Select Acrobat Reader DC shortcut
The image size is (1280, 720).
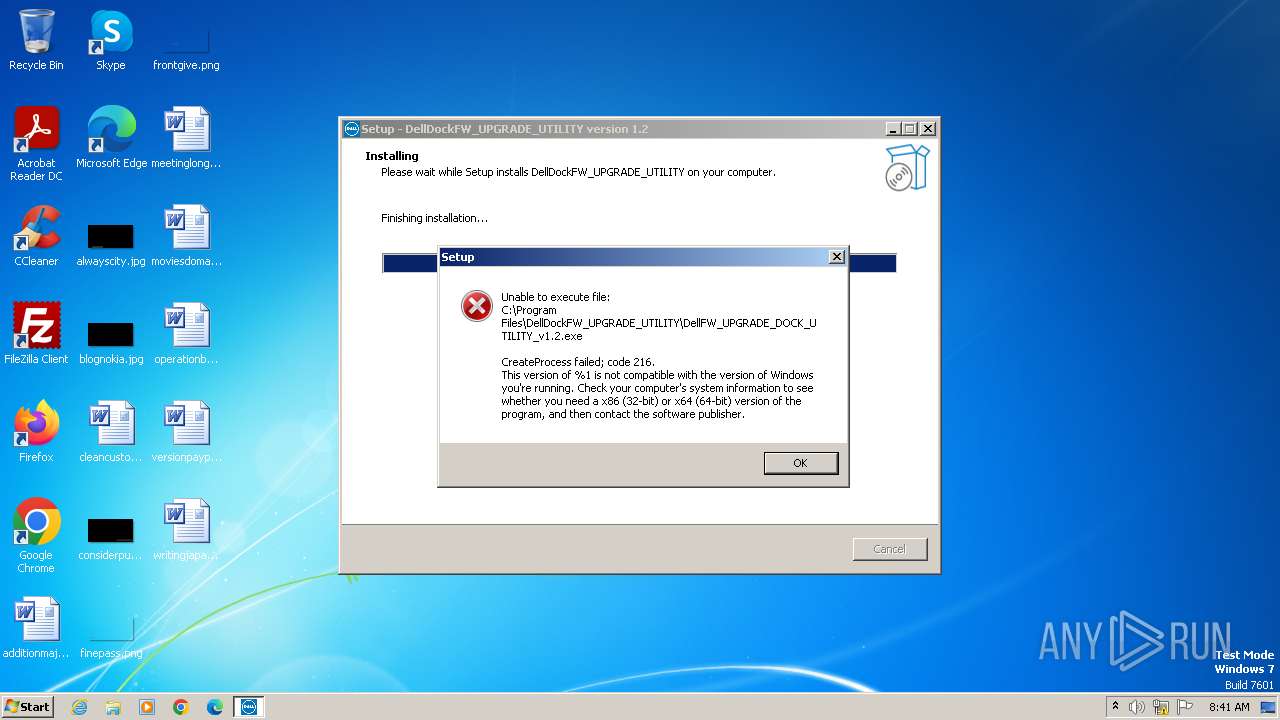(36, 144)
